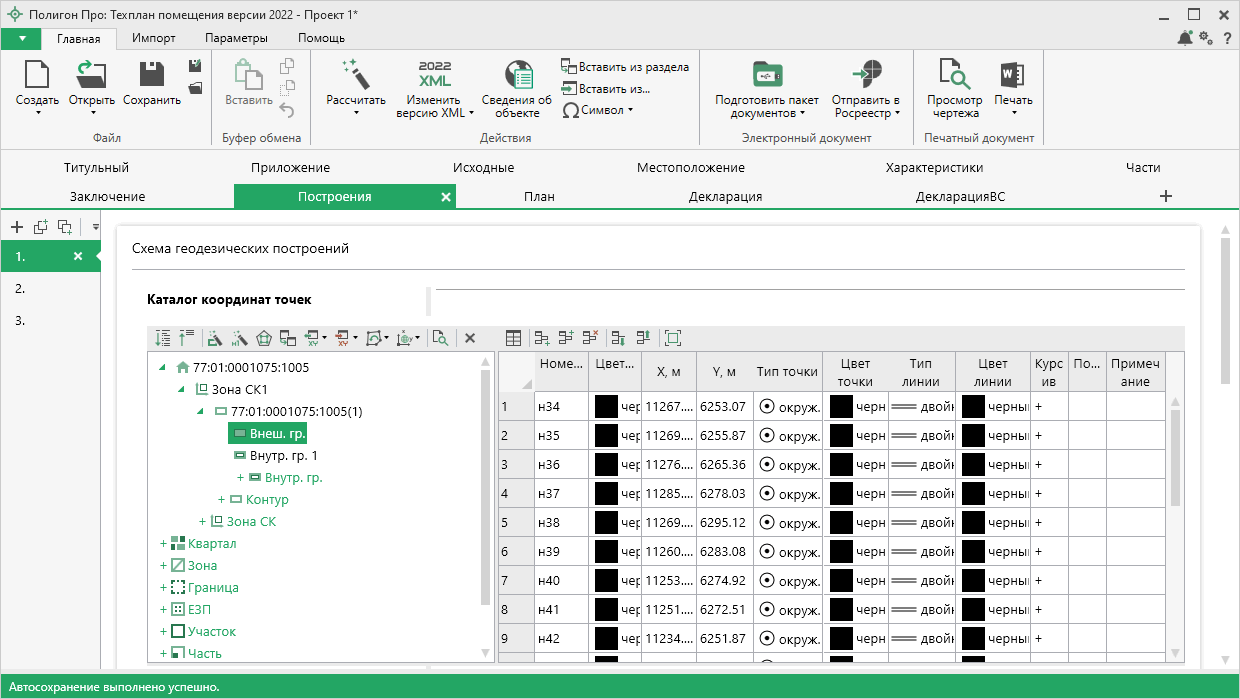Image resolution: width=1240 pixels, height=699 pixels.
Task: Run the Calculate magic wand tool
Action: (x=355, y=75)
